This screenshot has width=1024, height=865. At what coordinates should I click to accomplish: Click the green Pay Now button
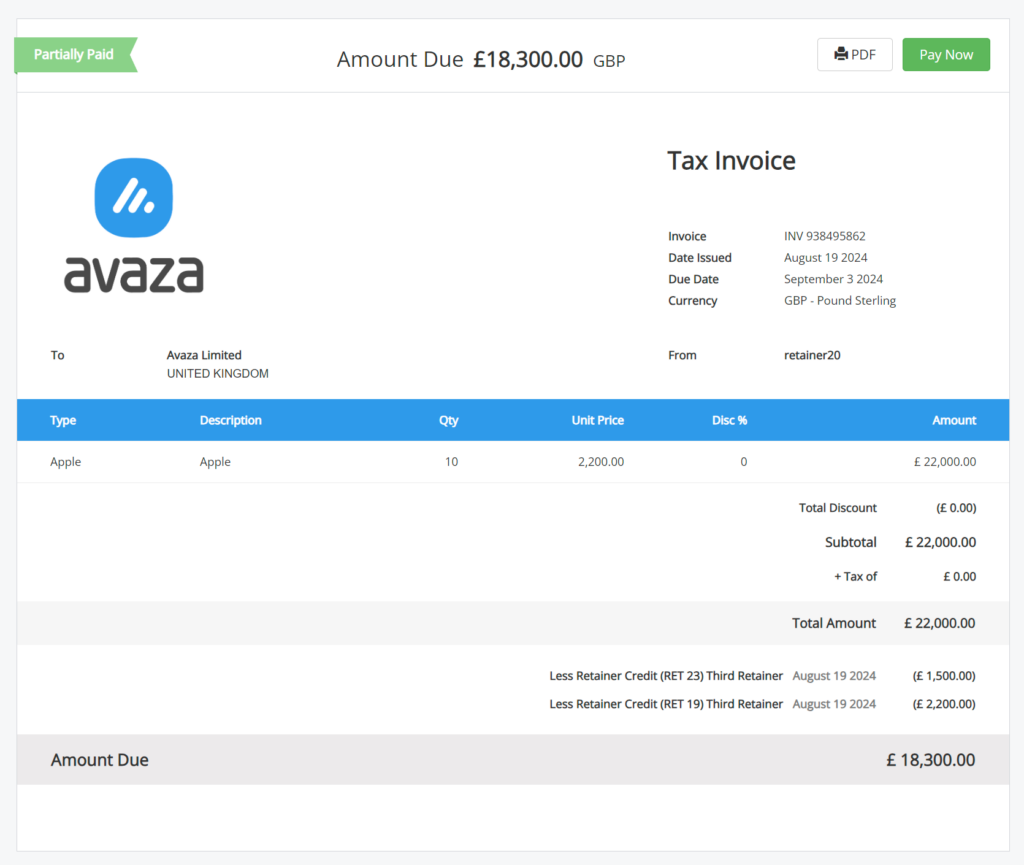pyautogui.click(x=946, y=55)
